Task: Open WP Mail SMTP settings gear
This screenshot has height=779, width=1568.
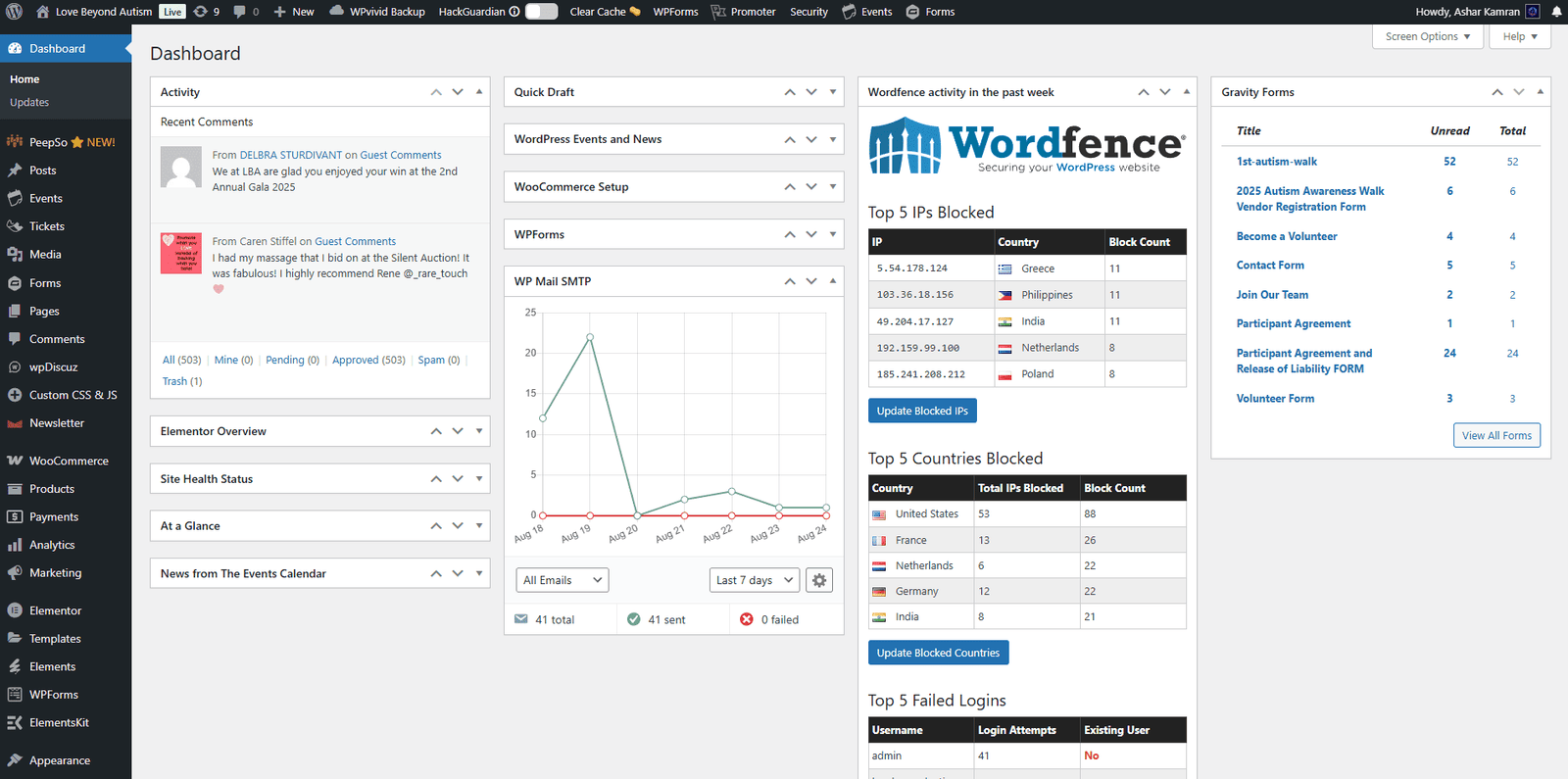Action: [819, 580]
